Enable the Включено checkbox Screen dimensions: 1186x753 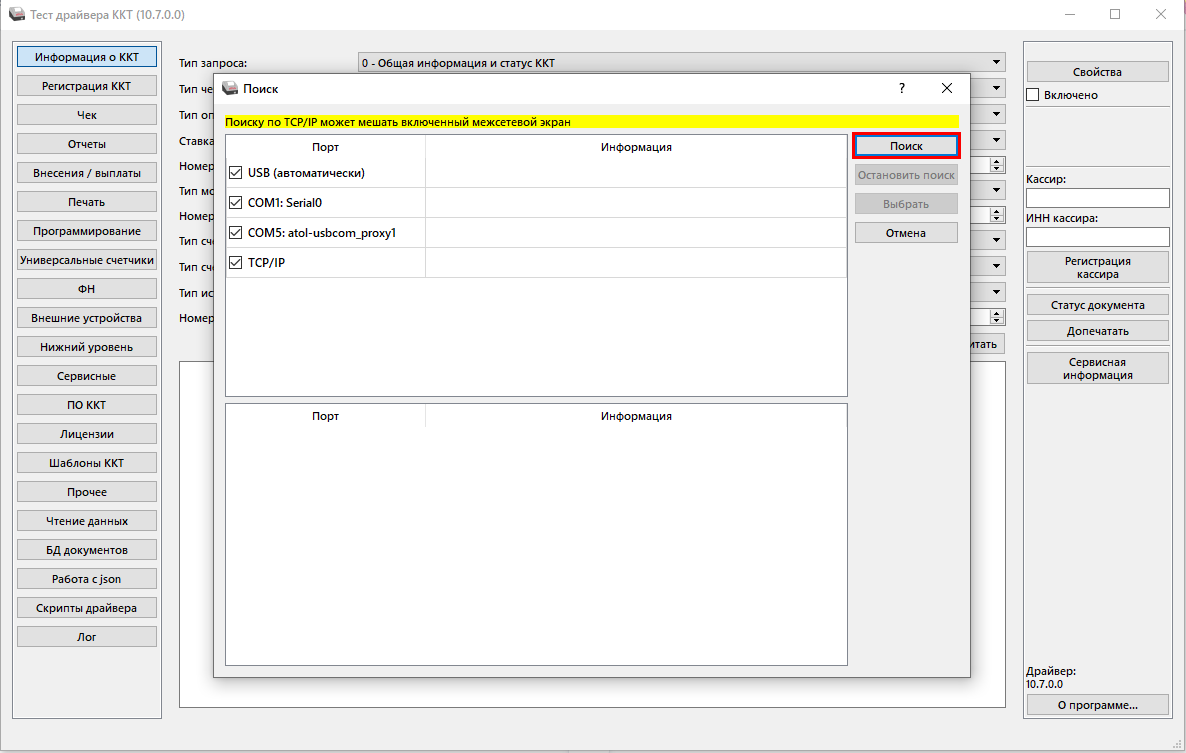1033,95
